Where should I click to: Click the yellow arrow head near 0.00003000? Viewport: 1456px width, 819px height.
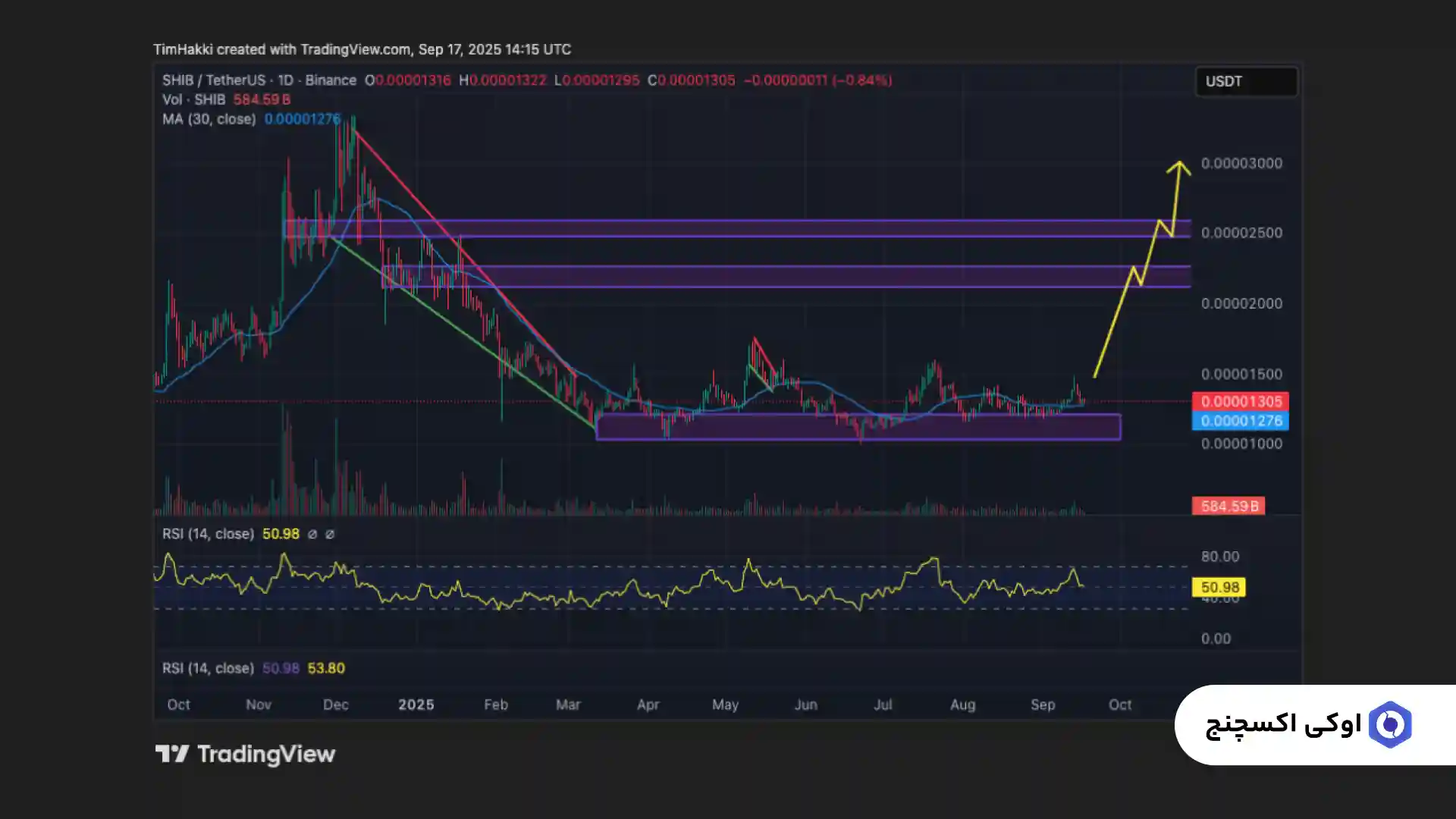point(1178,167)
